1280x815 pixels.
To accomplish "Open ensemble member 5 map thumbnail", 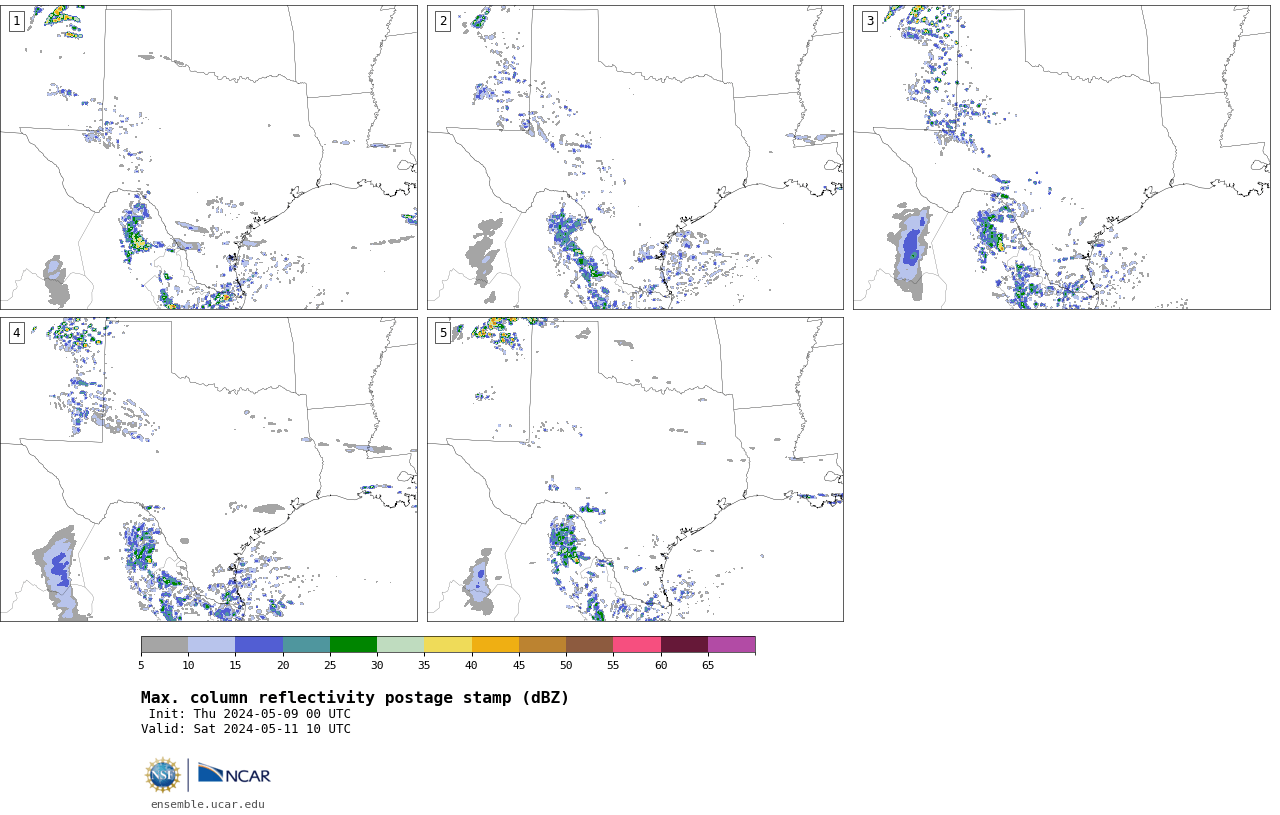I will pyautogui.click(x=635, y=469).
